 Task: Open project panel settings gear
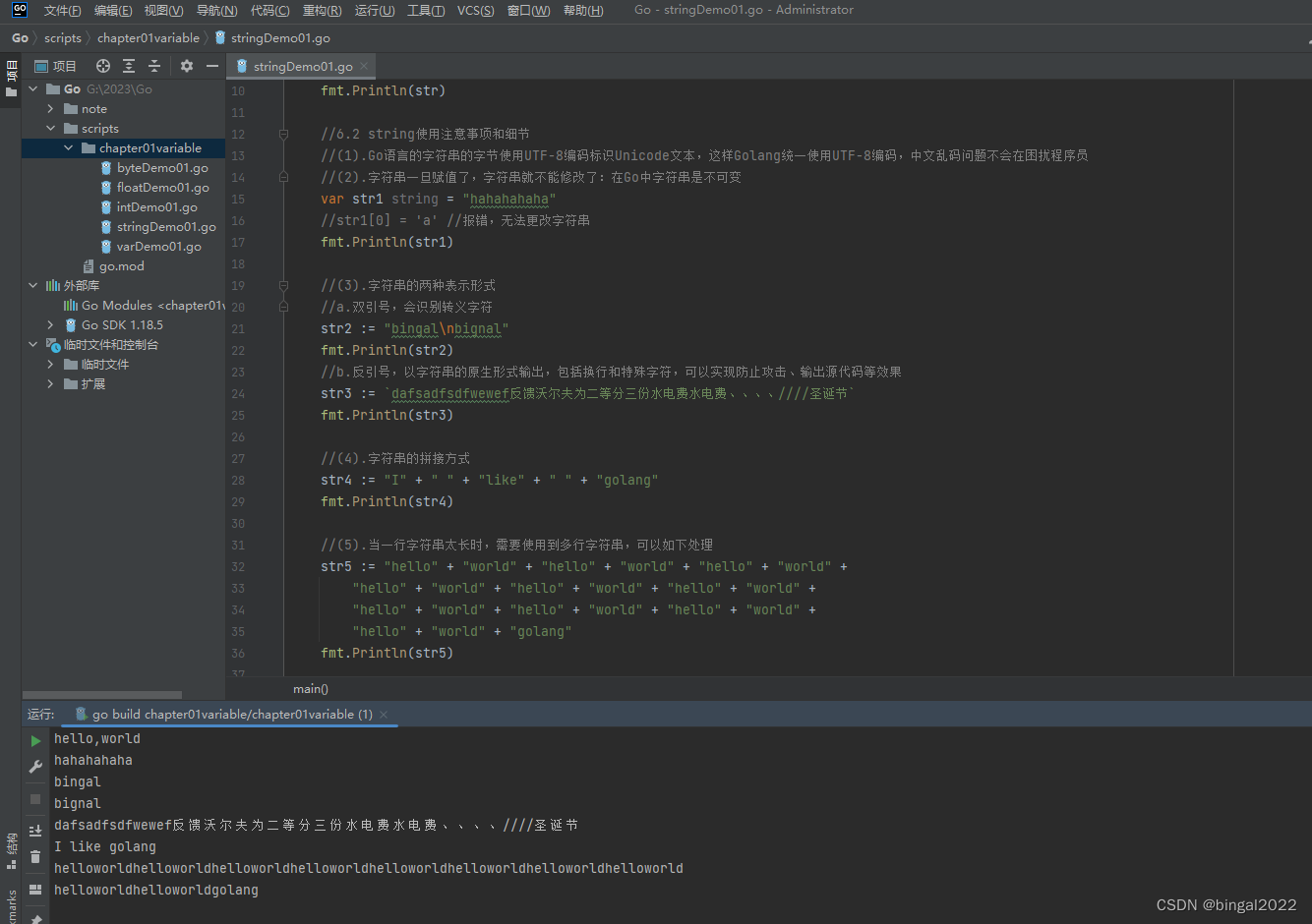click(187, 66)
